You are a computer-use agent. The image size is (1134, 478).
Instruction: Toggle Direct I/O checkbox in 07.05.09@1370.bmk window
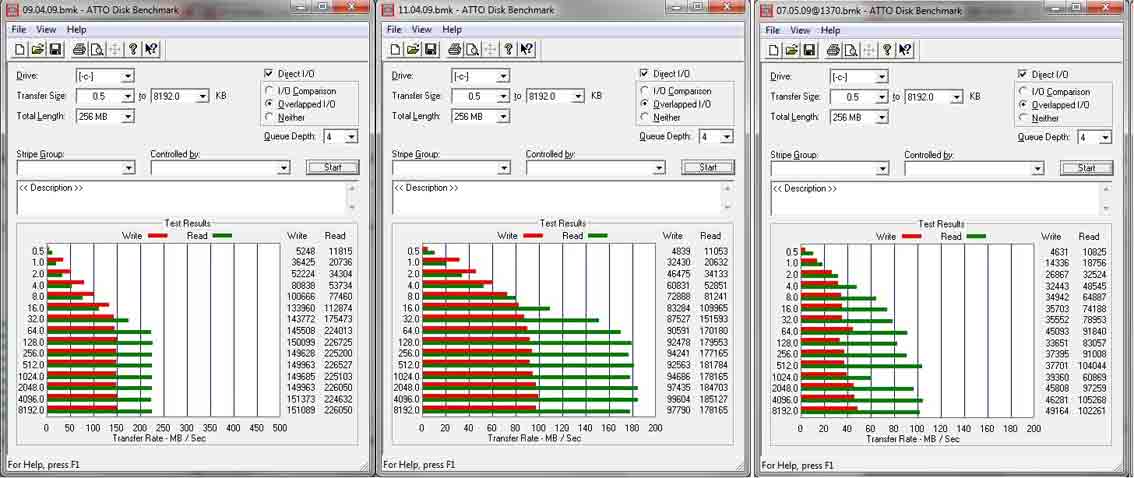tap(1023, 74)
